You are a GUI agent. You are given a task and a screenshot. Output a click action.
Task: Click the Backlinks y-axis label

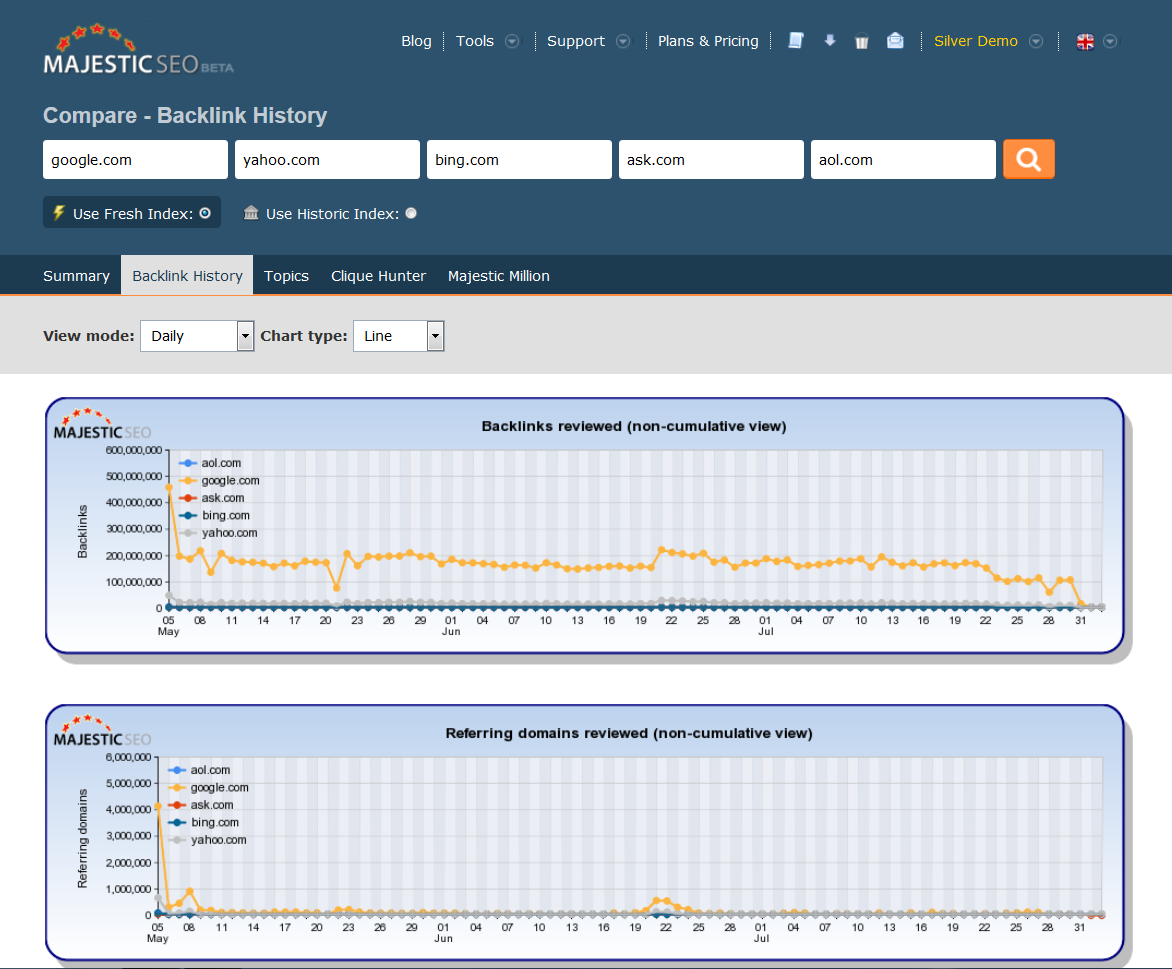tap(82, 532)
